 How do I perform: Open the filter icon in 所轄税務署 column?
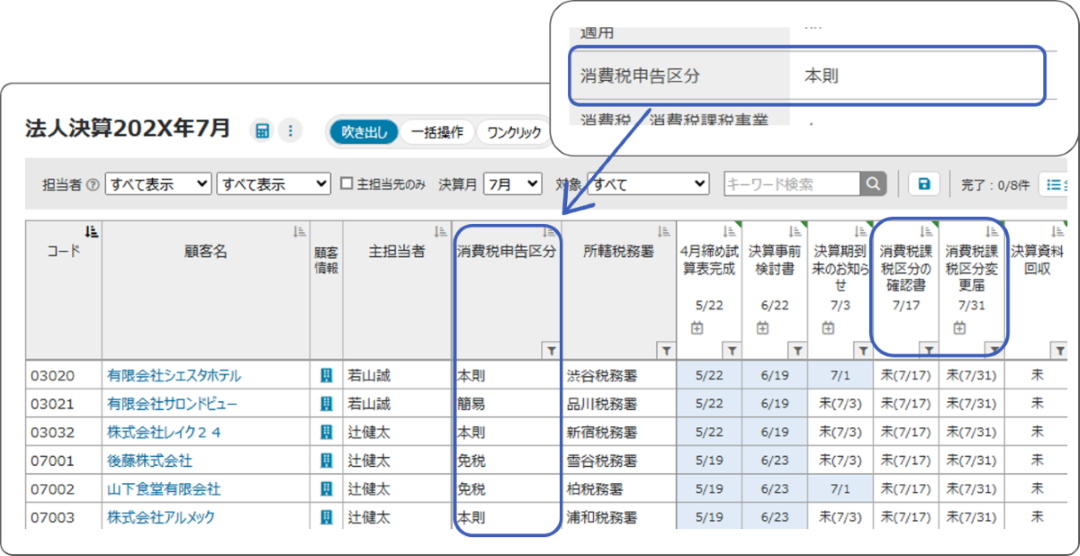click(665, 351)
